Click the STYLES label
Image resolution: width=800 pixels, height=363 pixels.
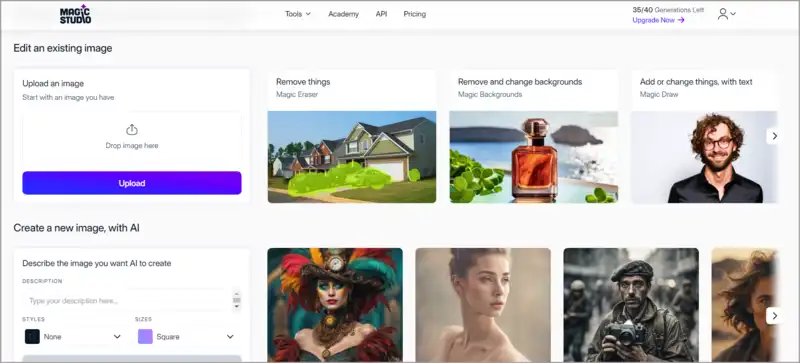(34, 320)
